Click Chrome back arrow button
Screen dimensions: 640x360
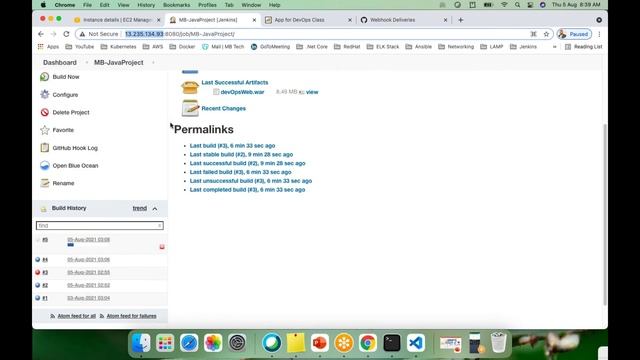[x=41, y=34]
